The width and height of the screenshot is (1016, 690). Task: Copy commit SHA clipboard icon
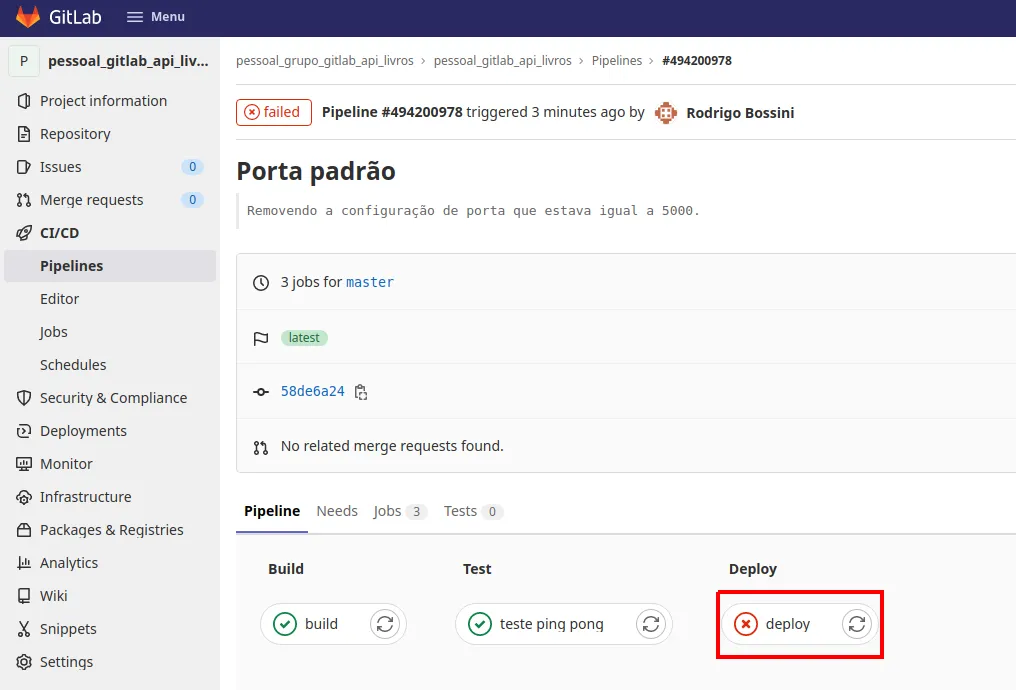pos(361,392)
